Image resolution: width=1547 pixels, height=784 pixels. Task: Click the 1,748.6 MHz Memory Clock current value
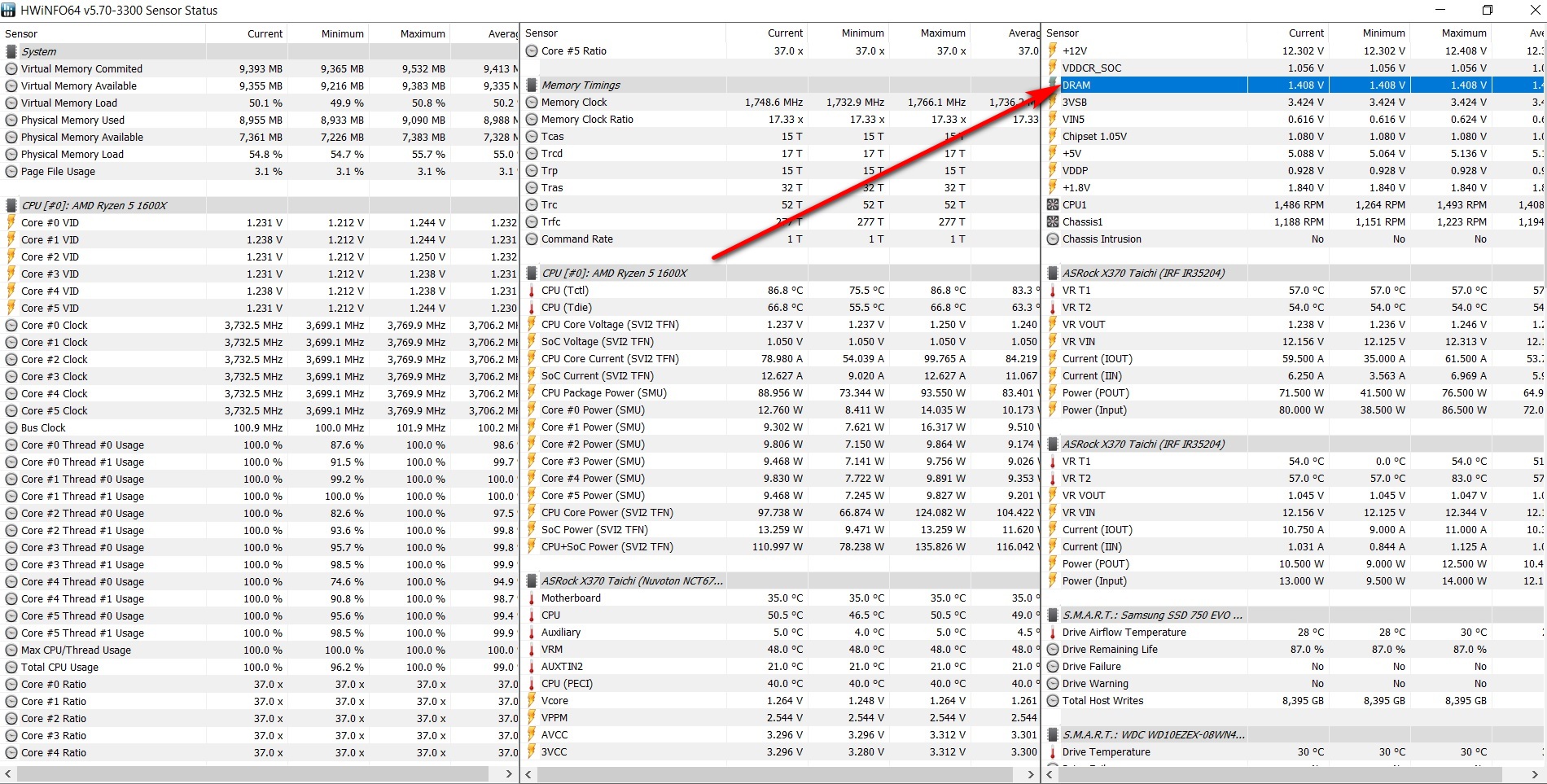773,103
